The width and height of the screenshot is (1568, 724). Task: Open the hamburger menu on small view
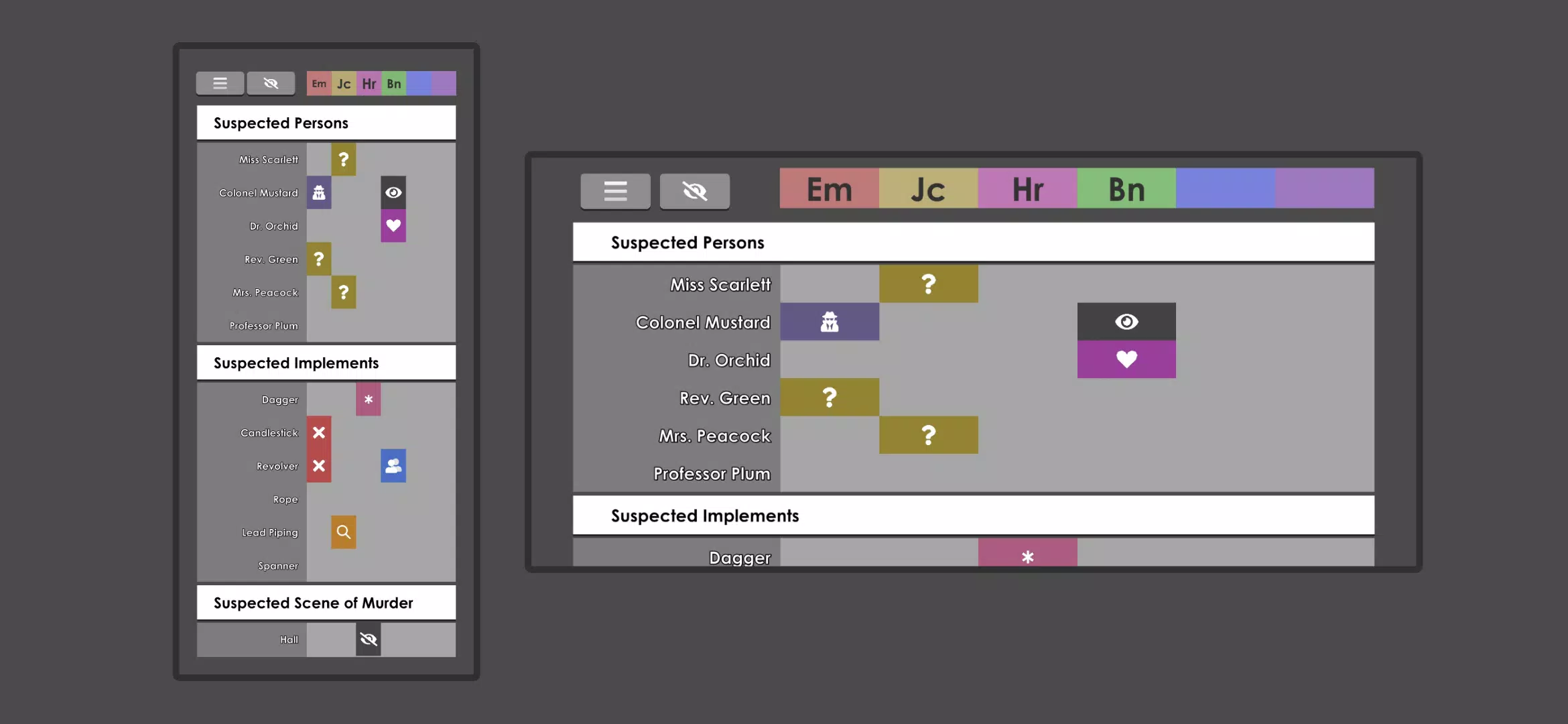click(x=220, y=83)
